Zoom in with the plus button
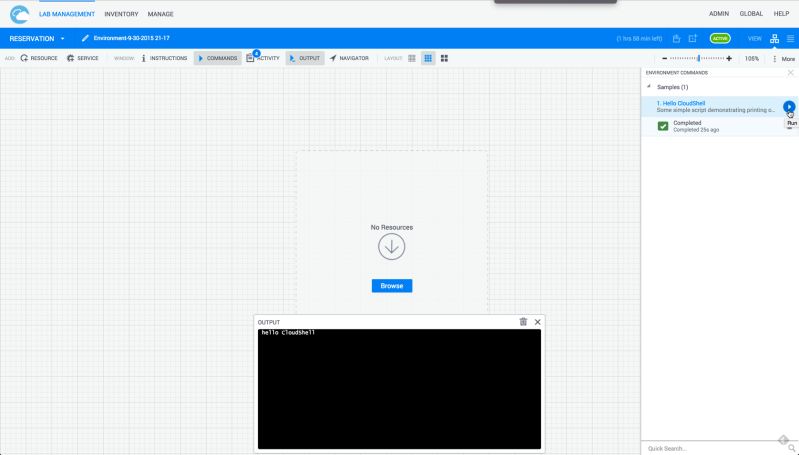 pos(729,59)
